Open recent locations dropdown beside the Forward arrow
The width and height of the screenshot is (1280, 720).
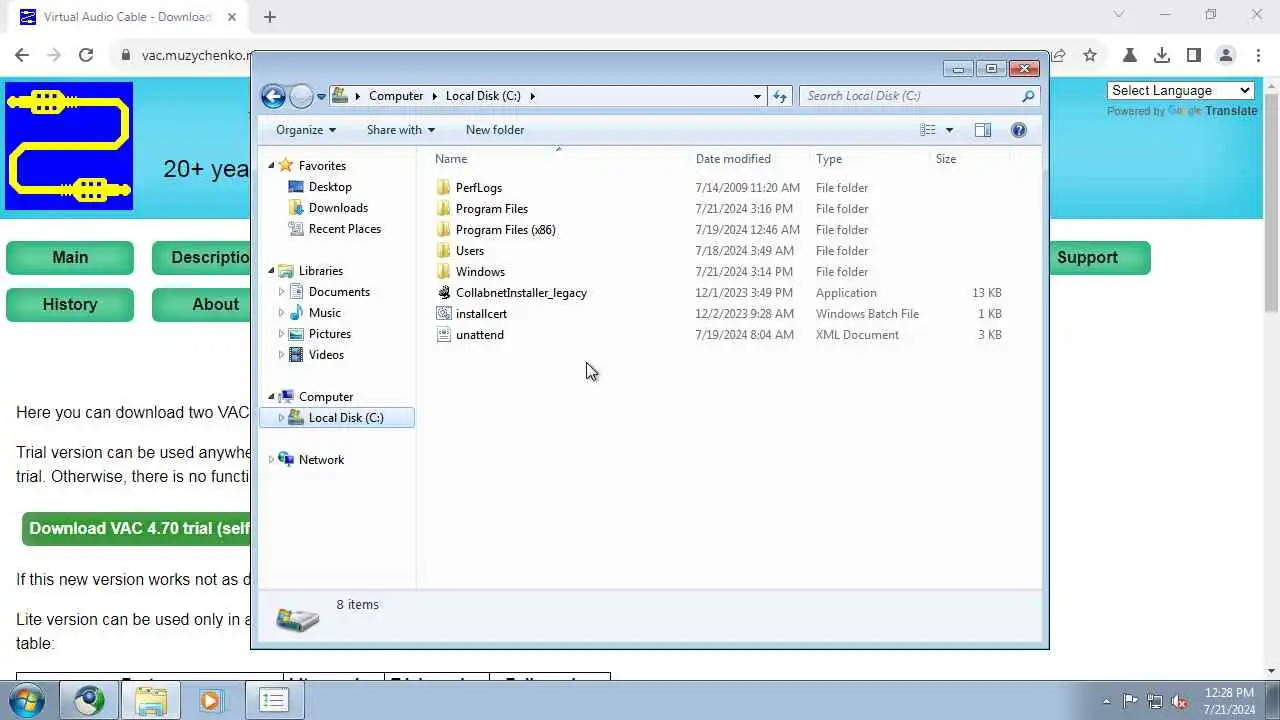(321, 96)
